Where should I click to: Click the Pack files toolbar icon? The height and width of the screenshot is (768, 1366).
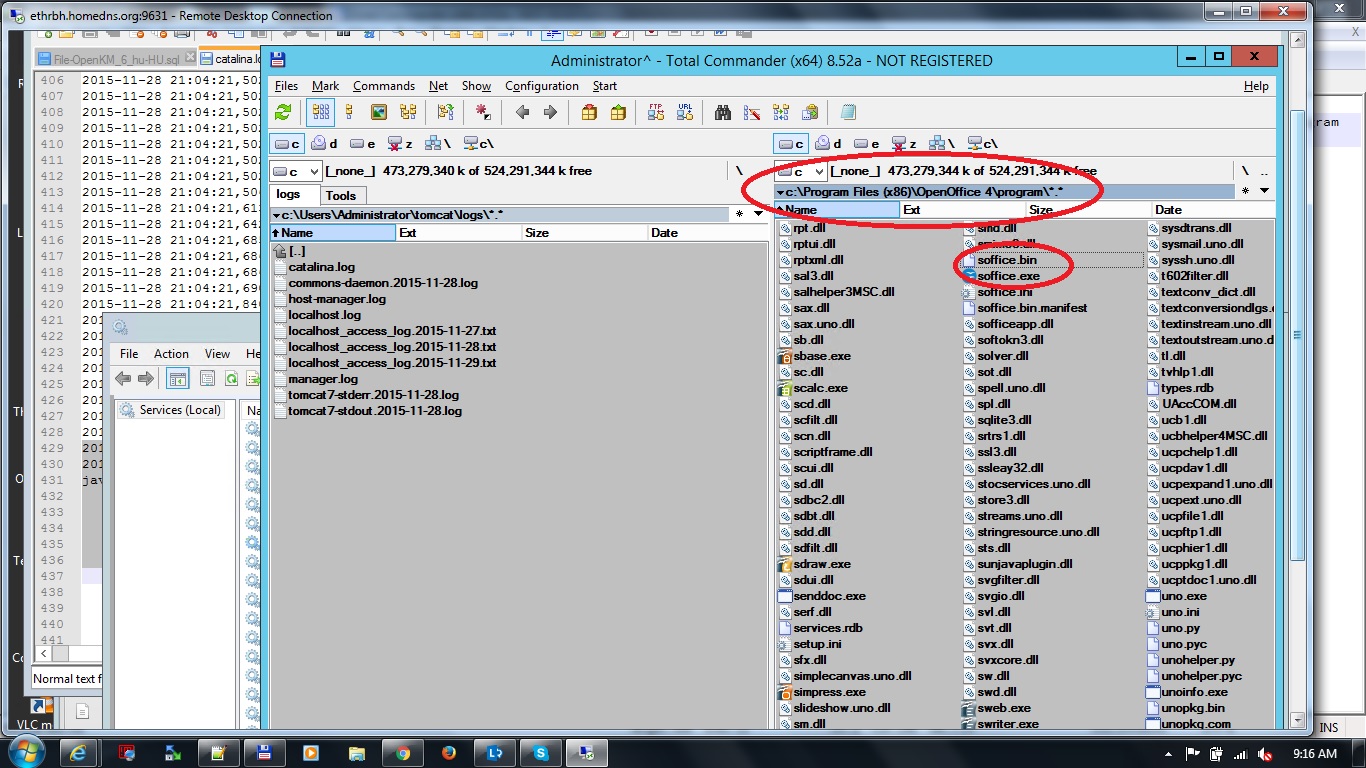[590, 111]
